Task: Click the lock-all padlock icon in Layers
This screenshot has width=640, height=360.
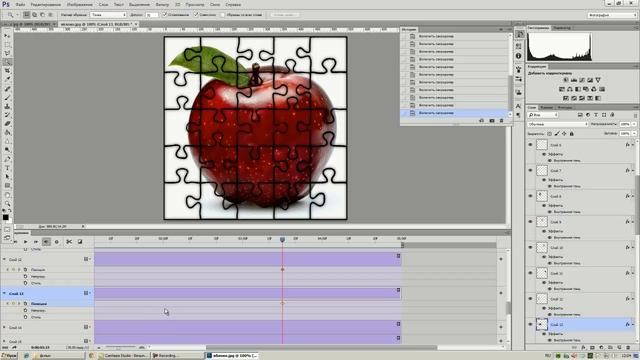Action: pos(571,133)
